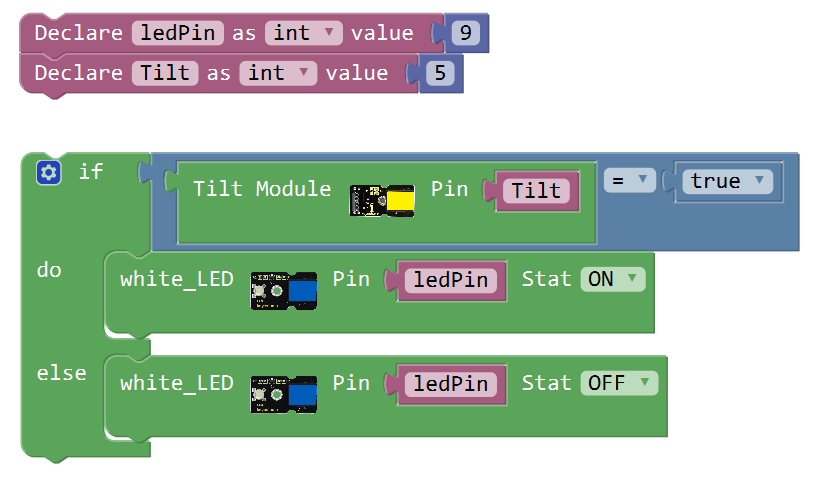Change the Stat OFF dropdown
Viewport: 820px width, 484px height.
point(619,383)
